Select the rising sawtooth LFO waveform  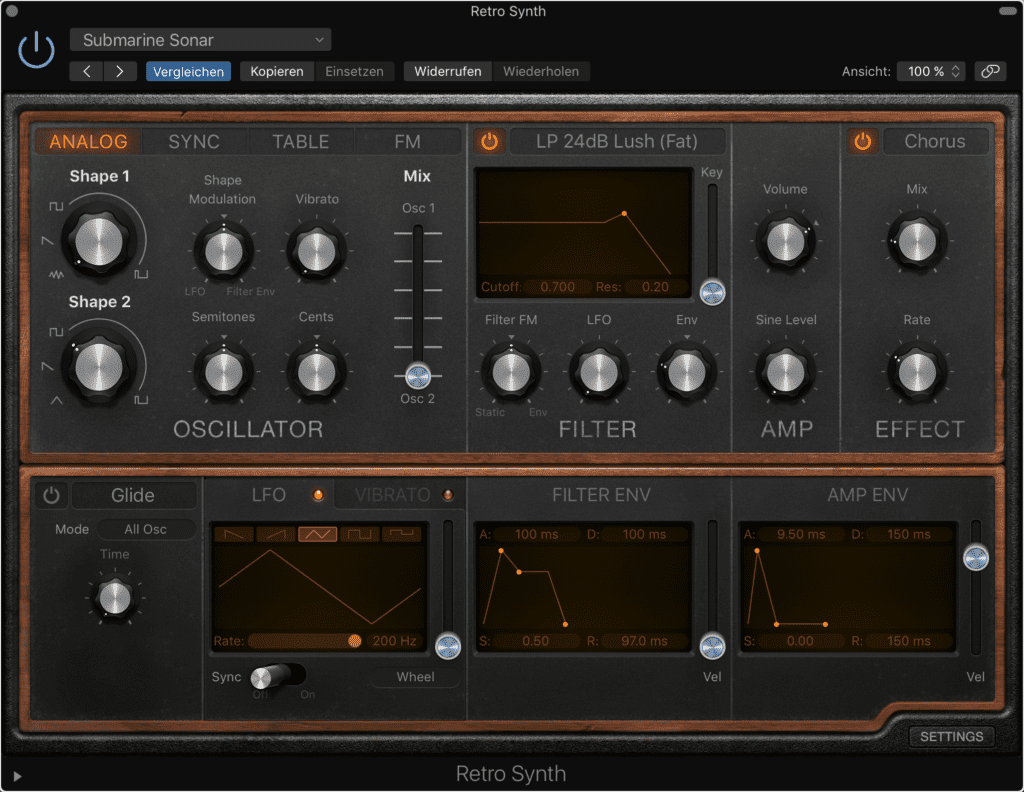[x=277, y=536]
